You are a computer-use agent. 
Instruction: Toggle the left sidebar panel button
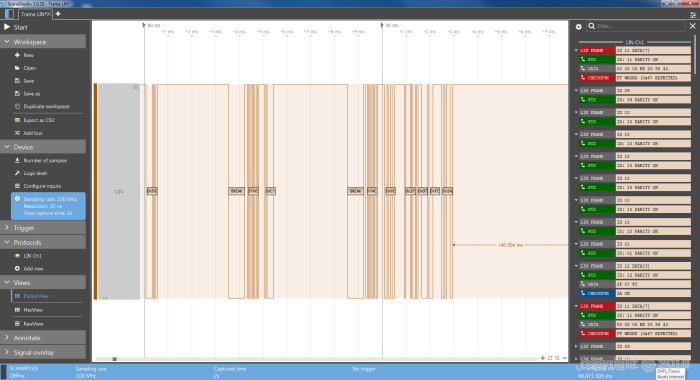(x=9, y=14)
